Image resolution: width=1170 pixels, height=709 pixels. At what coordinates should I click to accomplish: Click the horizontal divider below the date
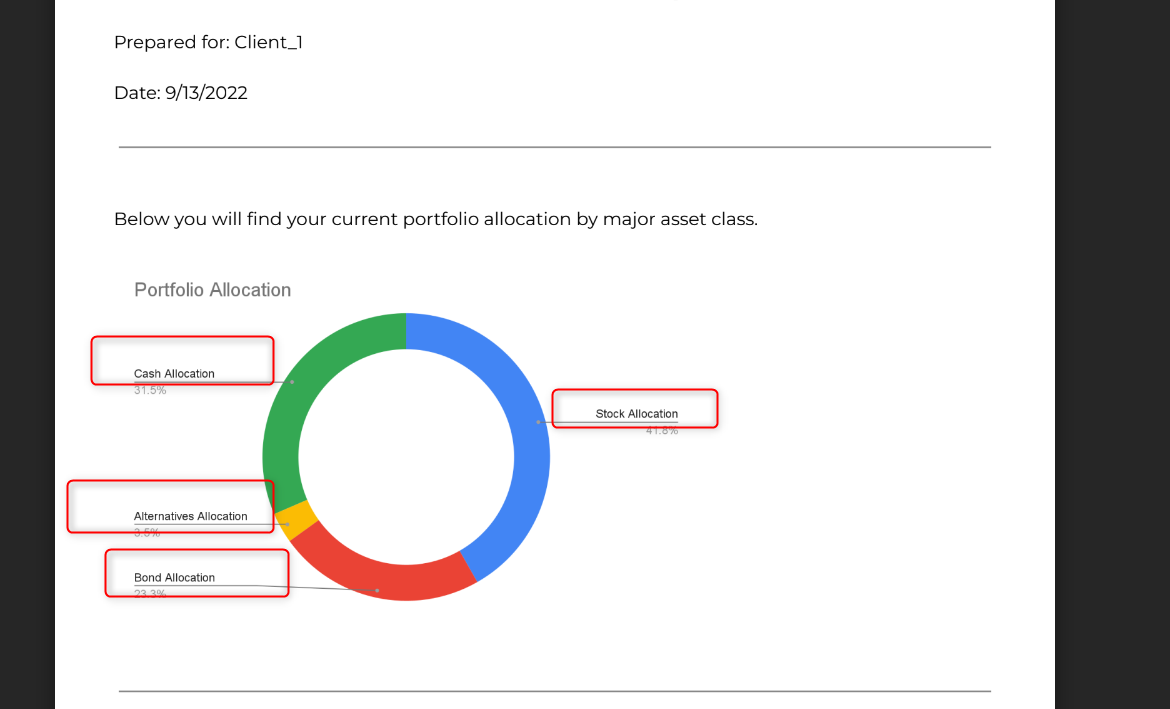click(x=554, y=147)
